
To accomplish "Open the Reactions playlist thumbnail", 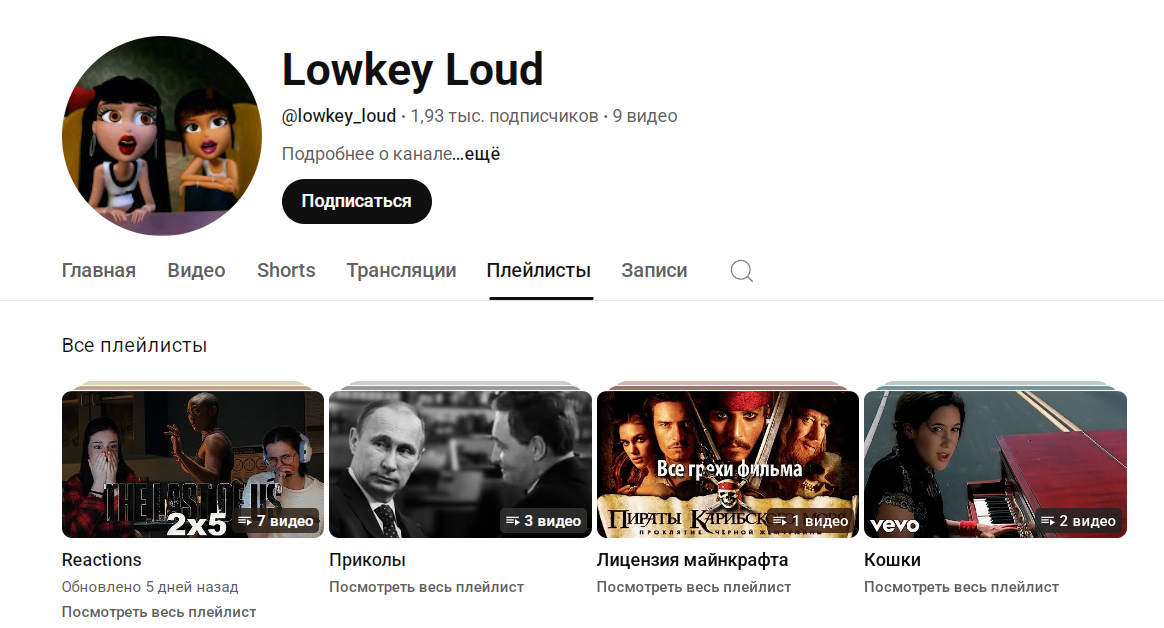I will pyautogui.click(x=193, y=464).
